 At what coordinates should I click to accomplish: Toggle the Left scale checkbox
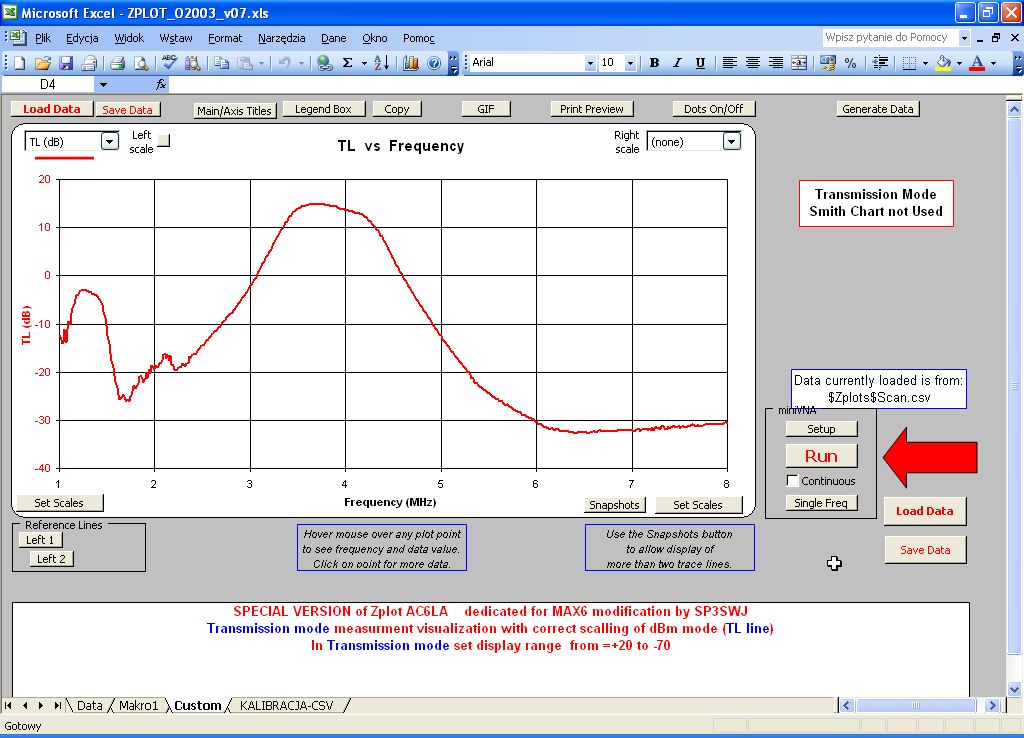(164, 141)
